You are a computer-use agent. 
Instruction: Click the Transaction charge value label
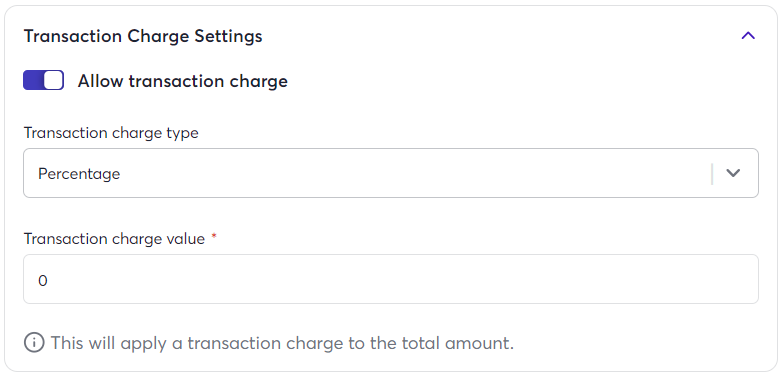[114, 239]
